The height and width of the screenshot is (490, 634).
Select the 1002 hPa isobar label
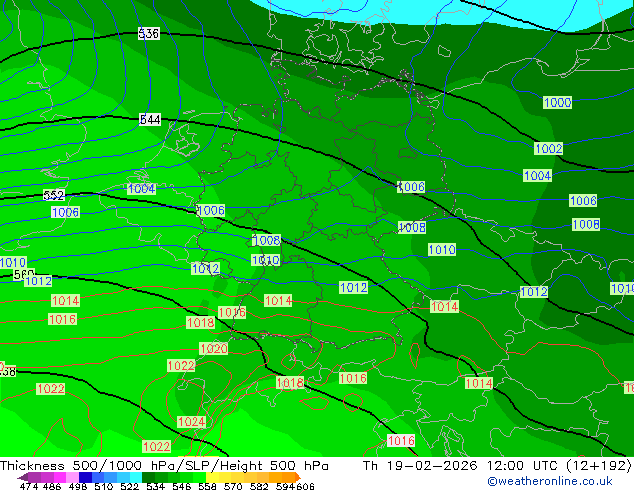548,148
